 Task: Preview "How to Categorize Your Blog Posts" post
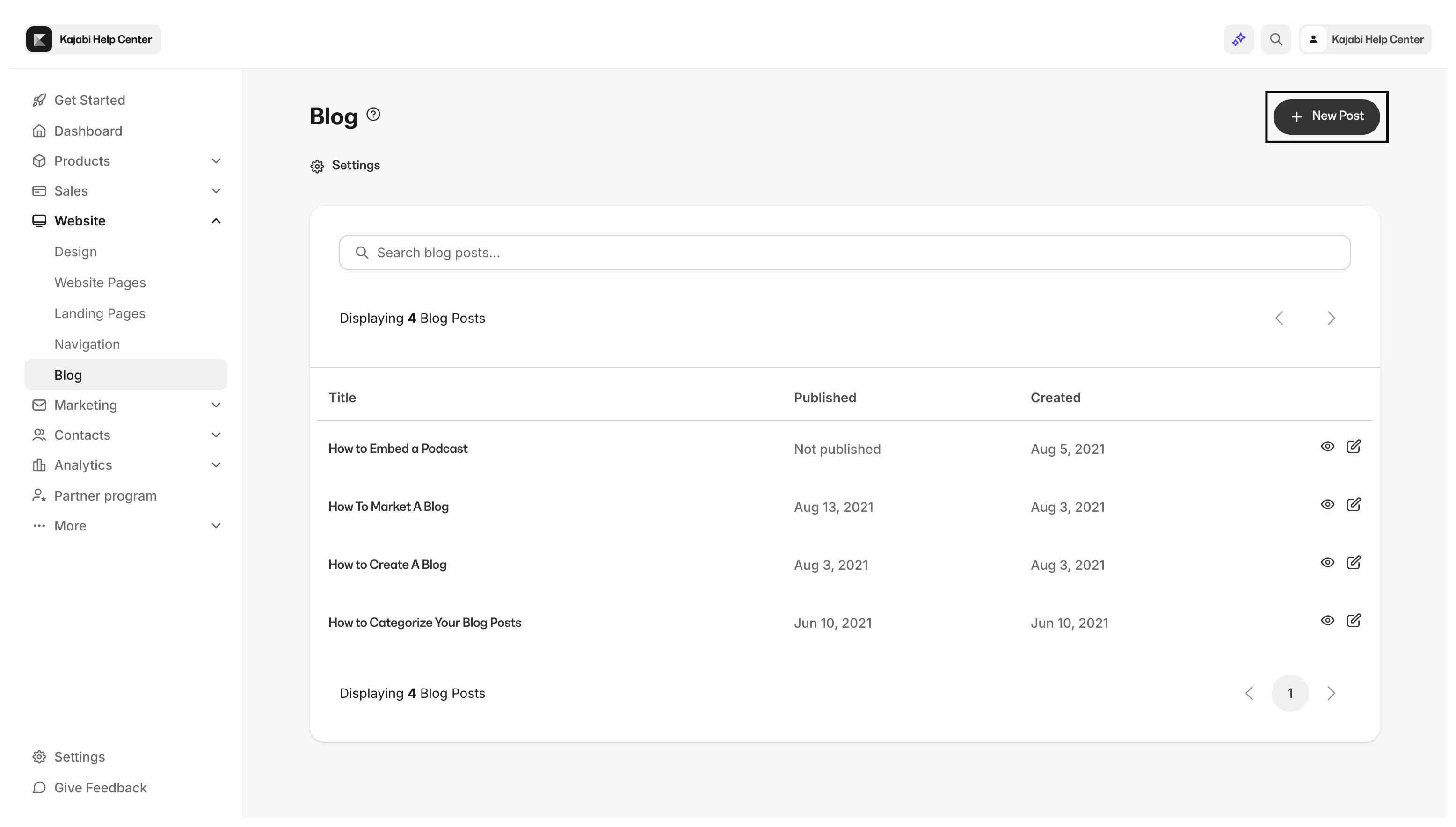coord(1328,620)
